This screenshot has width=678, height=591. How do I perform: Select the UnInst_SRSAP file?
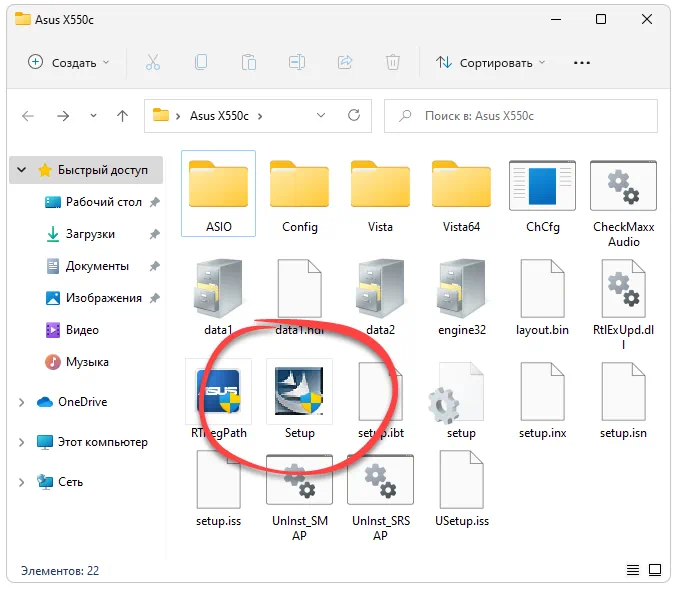click(x=380, y=497)
